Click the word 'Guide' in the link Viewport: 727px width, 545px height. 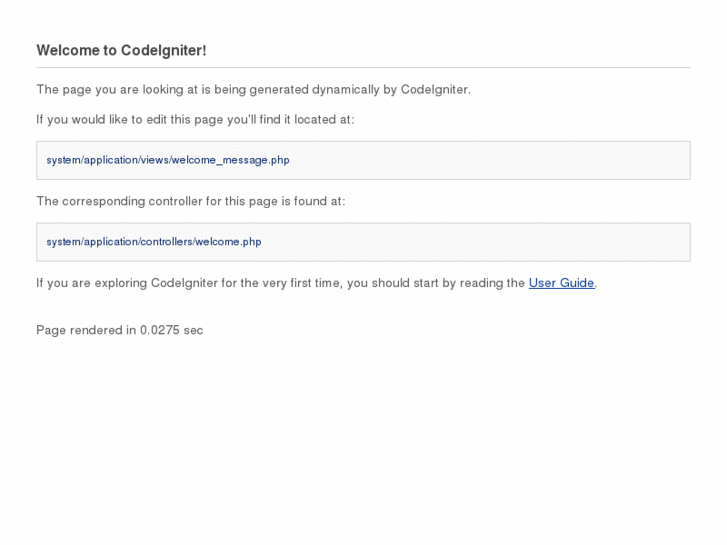click(577, 283)
